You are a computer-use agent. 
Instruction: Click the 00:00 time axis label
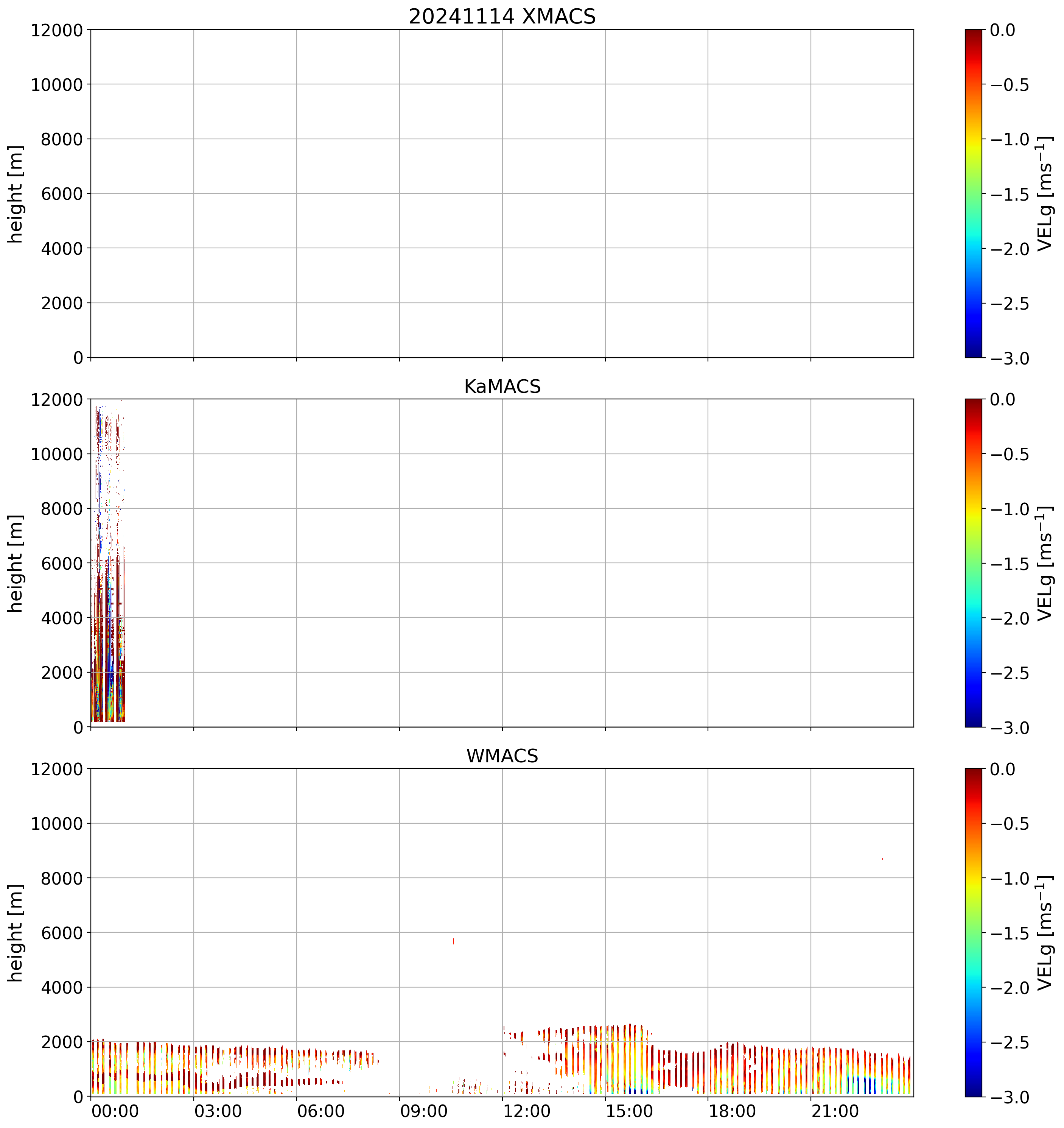click(x=115, y=1111)
